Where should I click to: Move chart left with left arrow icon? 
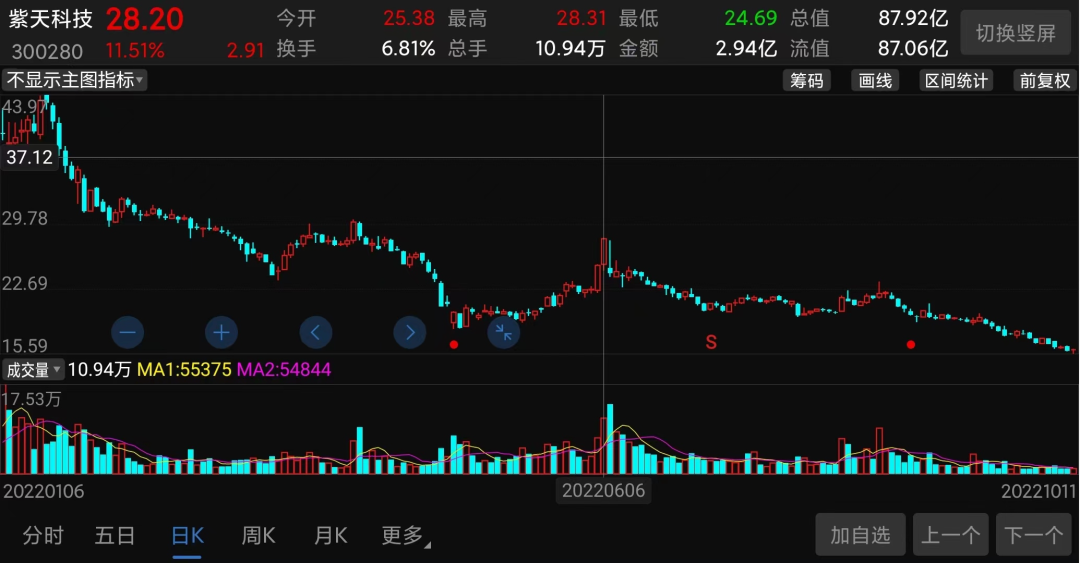[315, 333]
